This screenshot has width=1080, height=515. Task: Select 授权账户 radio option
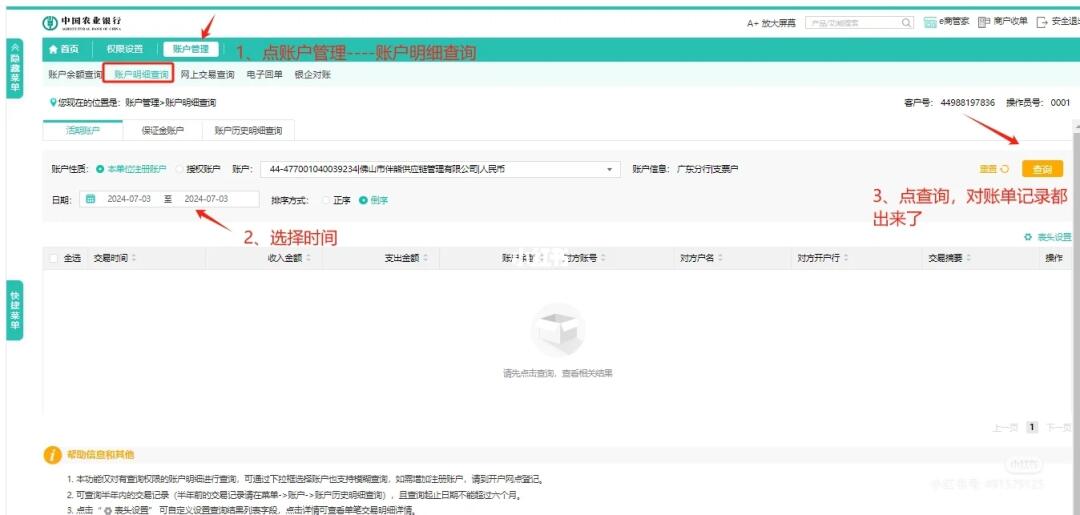click(x=180, y=169)
